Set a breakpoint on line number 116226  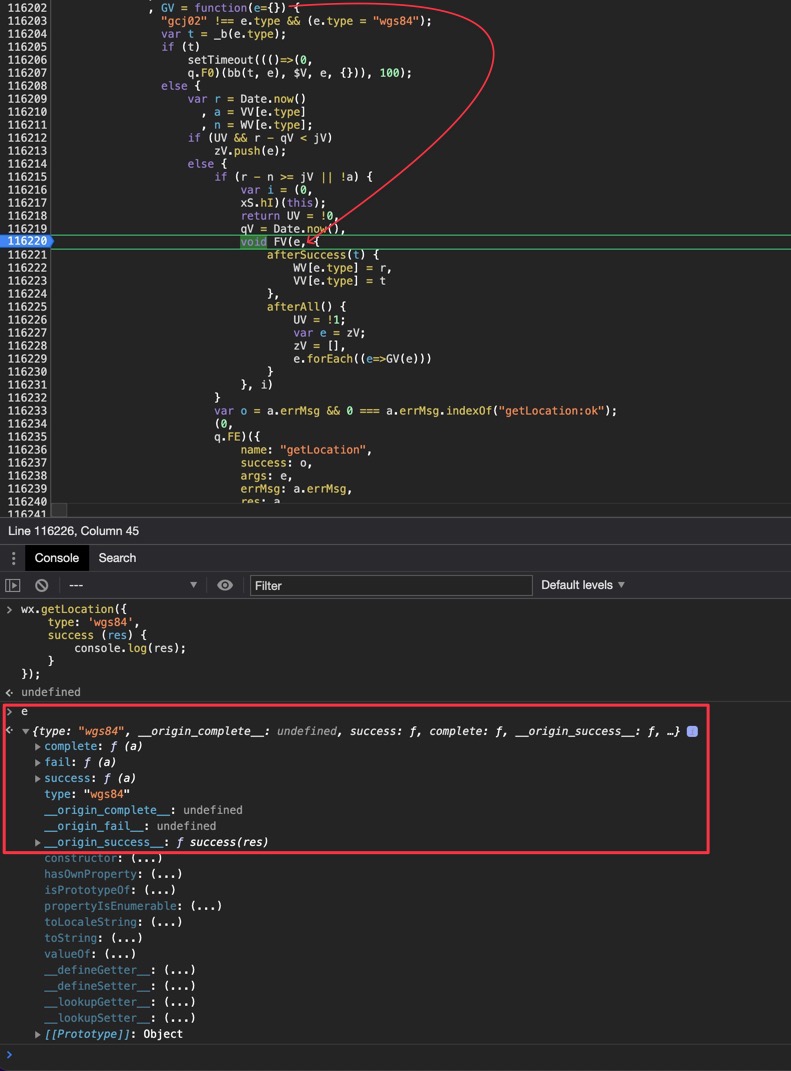tap(26, 320)
